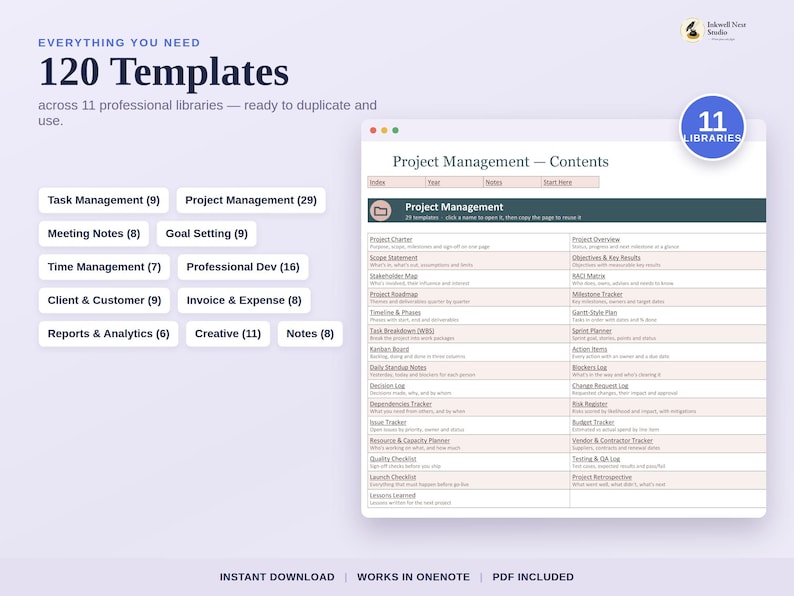Viewport: 794px width, 596px height.
Task: Select the Invoice & Expense (8) pill
Action: tap(244, 300)
